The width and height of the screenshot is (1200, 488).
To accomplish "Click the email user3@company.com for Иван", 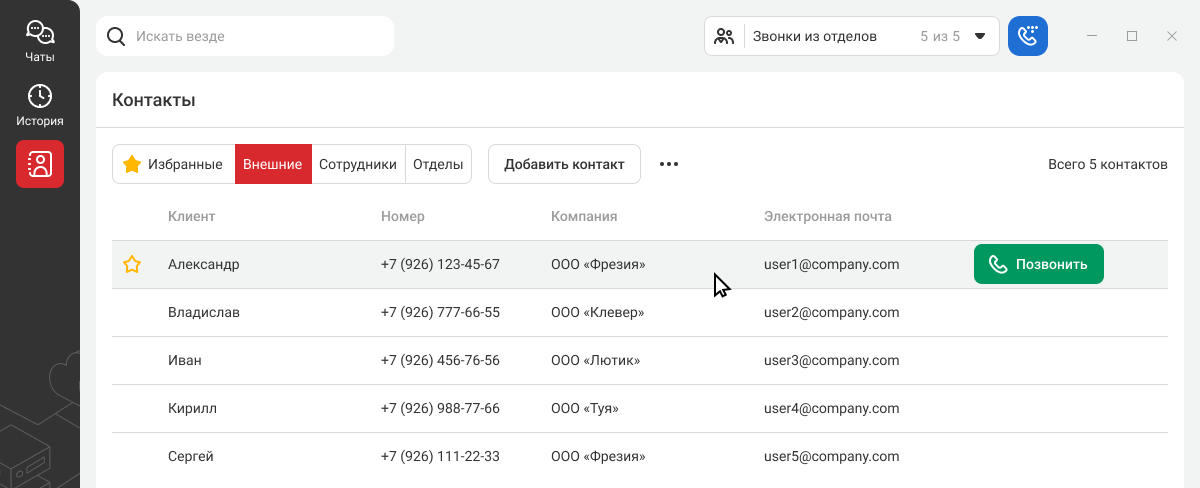I will [x=831, y=361].
